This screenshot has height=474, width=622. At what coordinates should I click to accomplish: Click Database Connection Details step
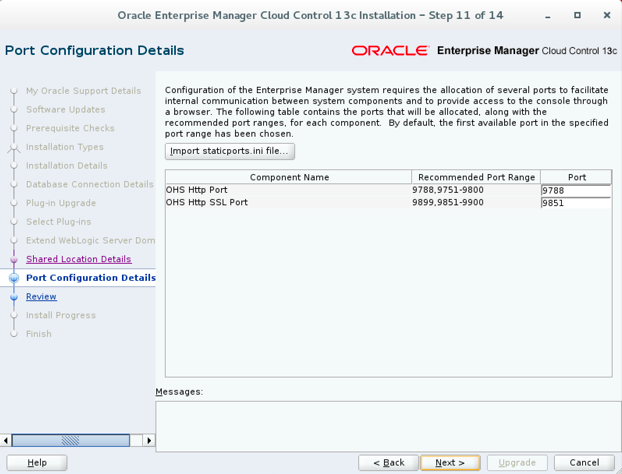[90, 184]
